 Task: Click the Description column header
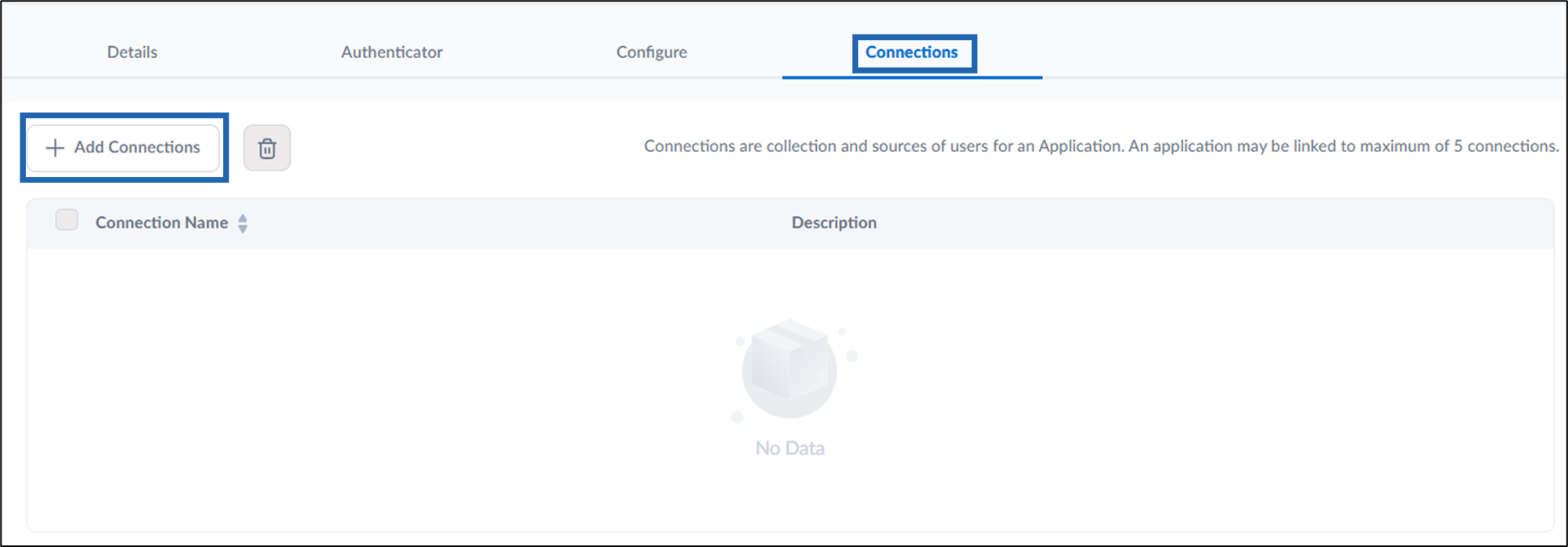pos(834,222)
